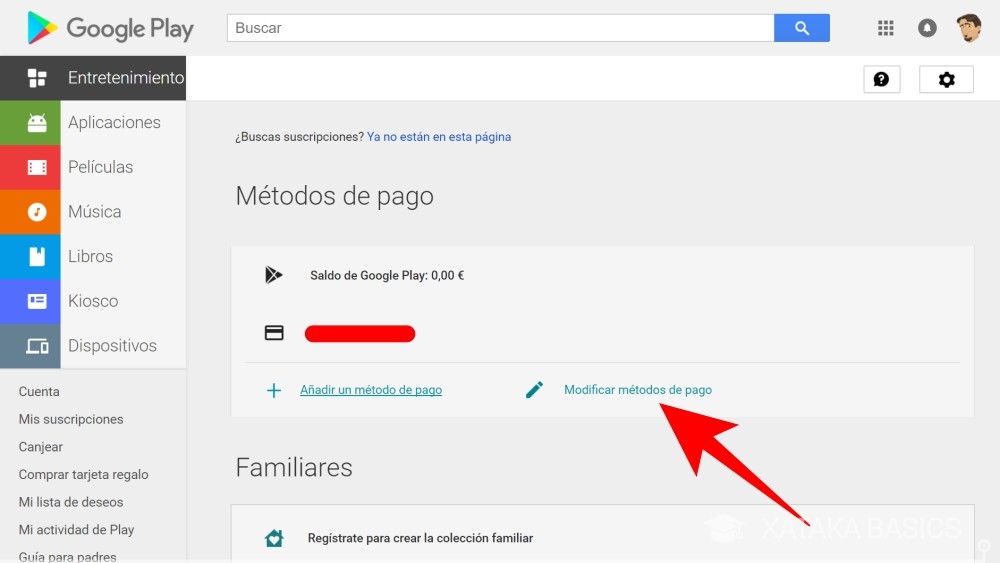This screenshot has width=1000, height=563.
Task: Open the Películas section
Action: 100,167
